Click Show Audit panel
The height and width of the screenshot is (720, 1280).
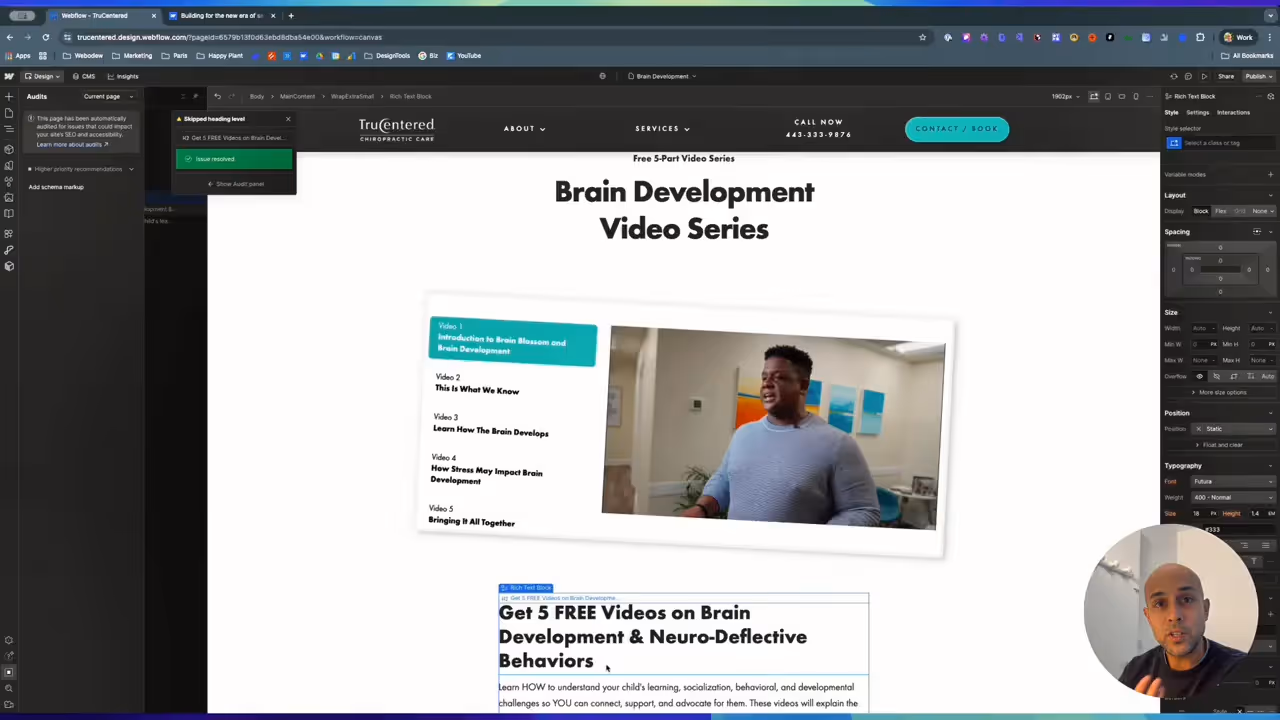click(x=236, y=184)
